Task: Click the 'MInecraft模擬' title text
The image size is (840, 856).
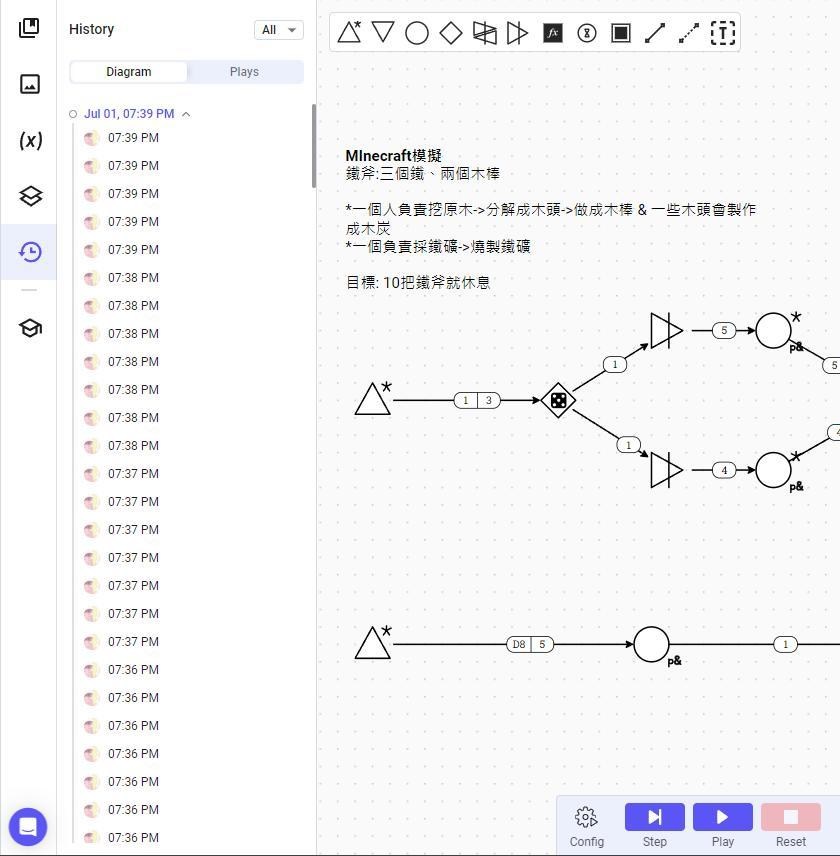Action: point(394,156)
